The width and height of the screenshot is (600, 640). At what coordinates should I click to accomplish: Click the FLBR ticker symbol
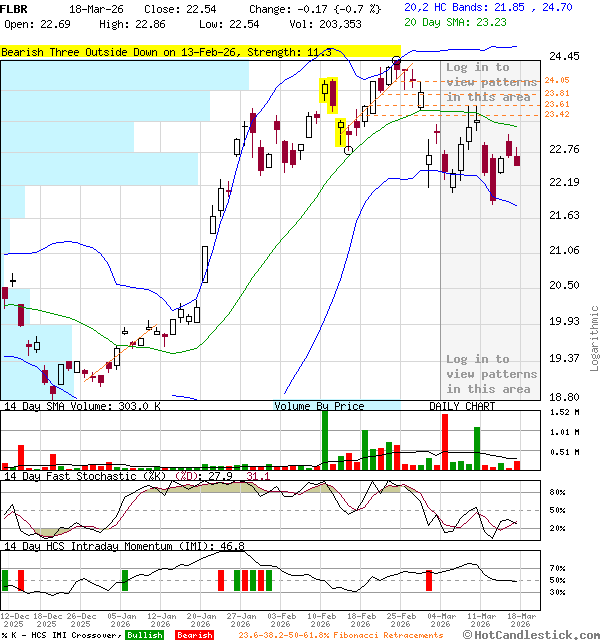(x=15, y=8)
